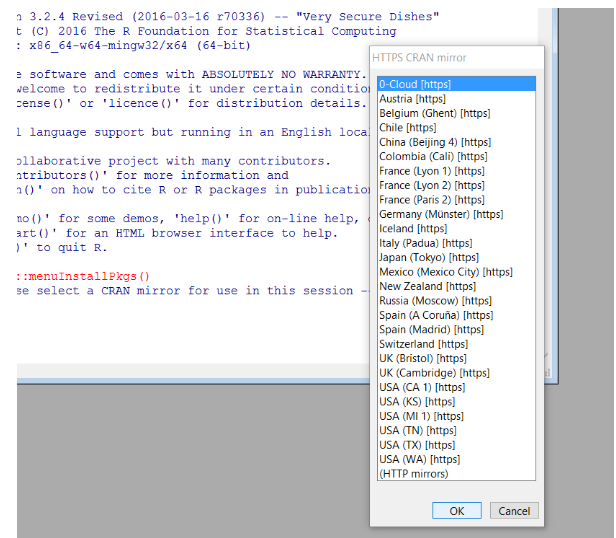Select Iceland [https] mirror
616x538 pixels.
coord(456,228)
